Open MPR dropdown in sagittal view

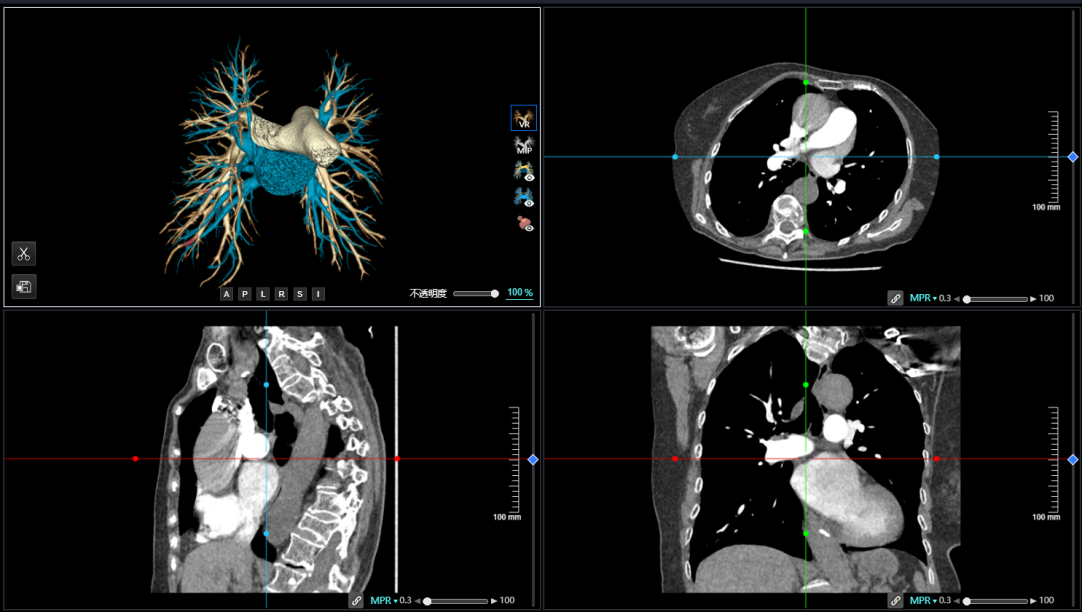click(x=384, y=601)
